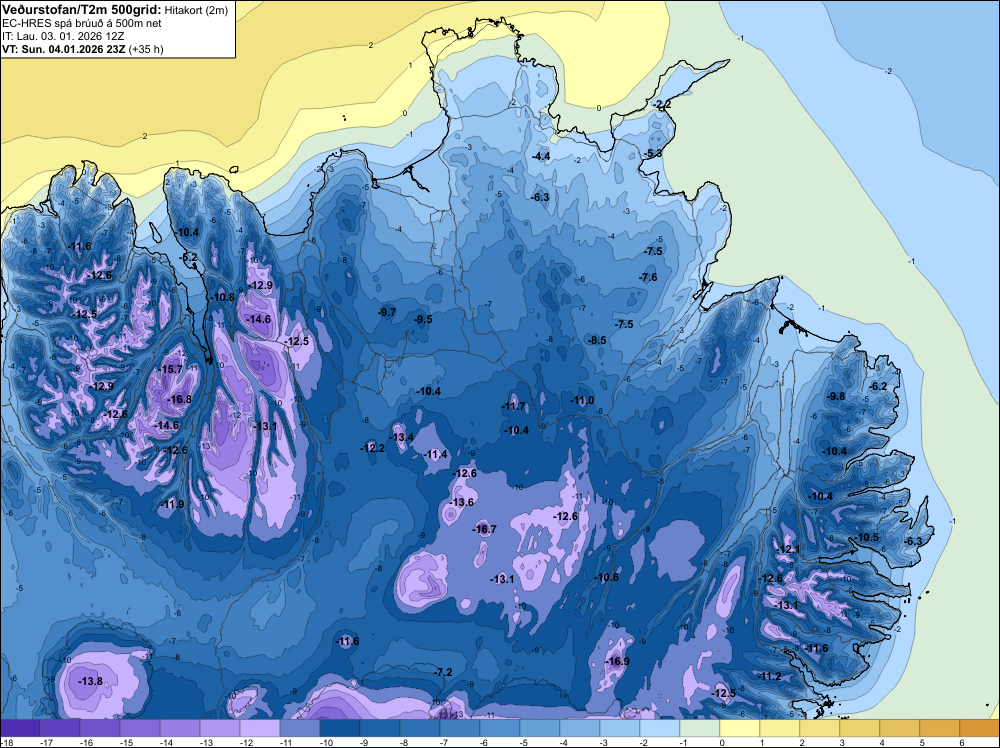Click the 'Hitakort (2m)' subtitle text
The image size is (1000, 748).
[196, 10]
